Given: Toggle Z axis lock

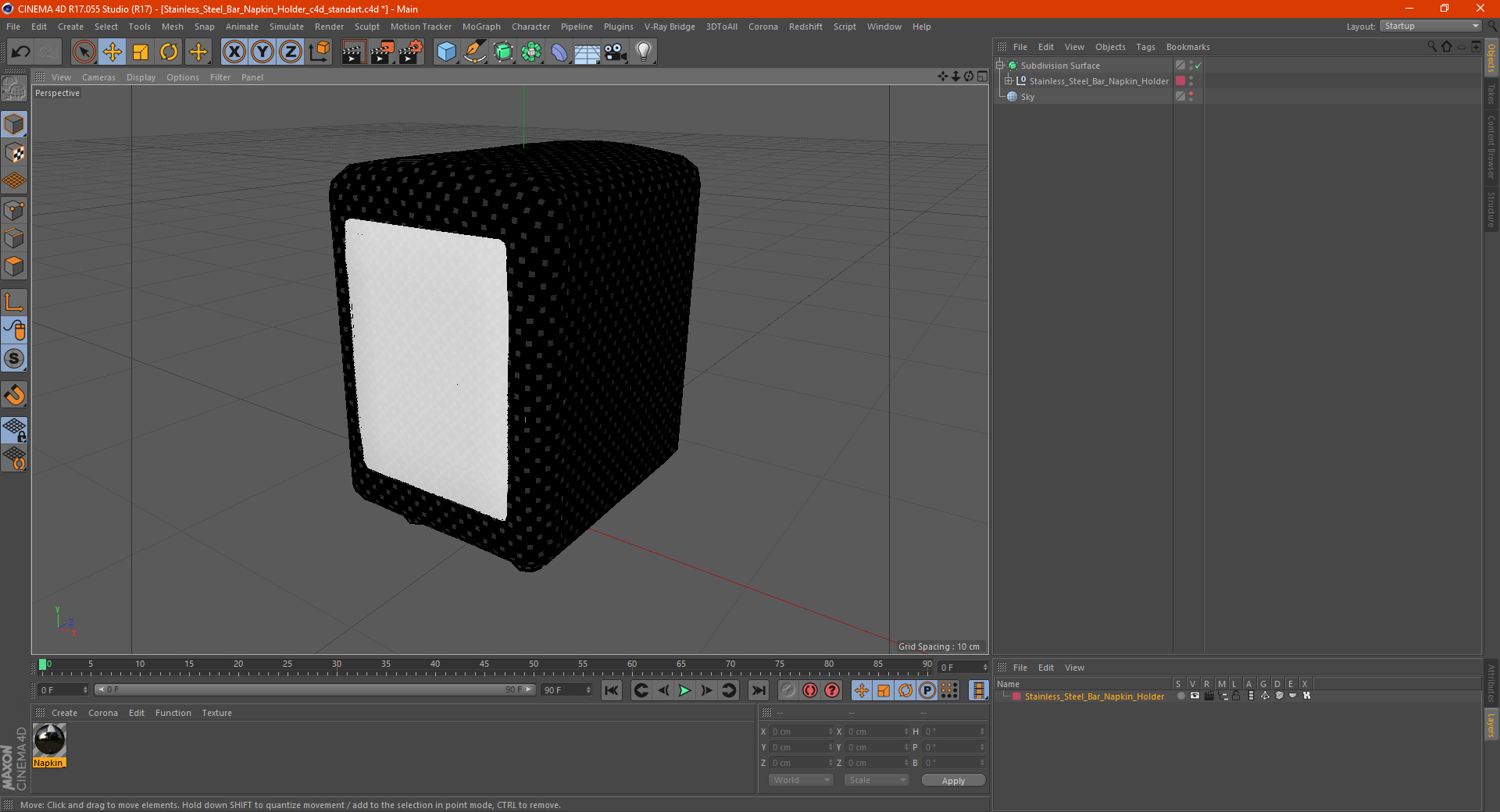Looking at the screenshot, I should pyautogui.click(x=291, y=52).
